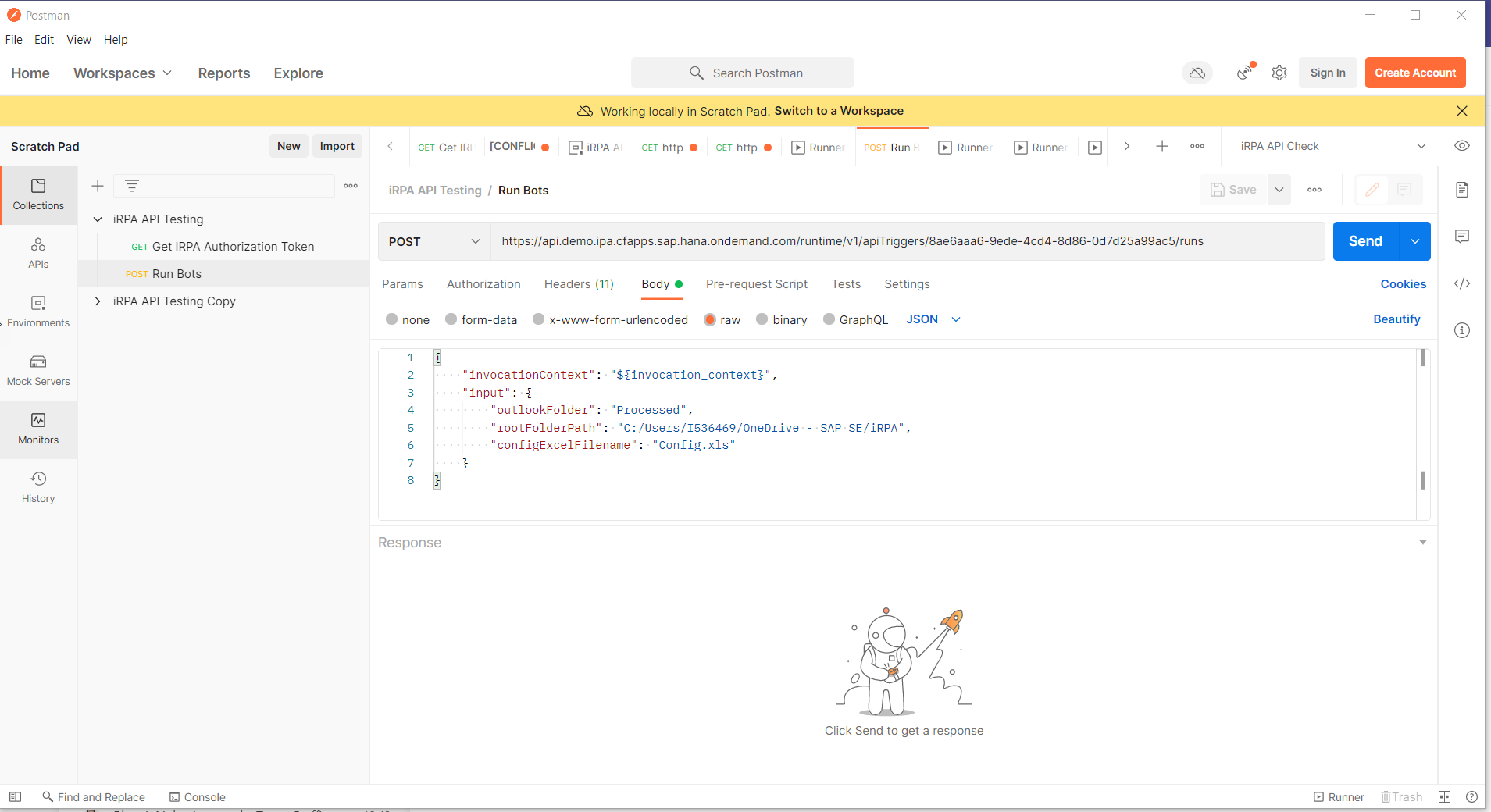The image size is (1491, 812).
Task: Open the Cookies link
Action: 1403,284
